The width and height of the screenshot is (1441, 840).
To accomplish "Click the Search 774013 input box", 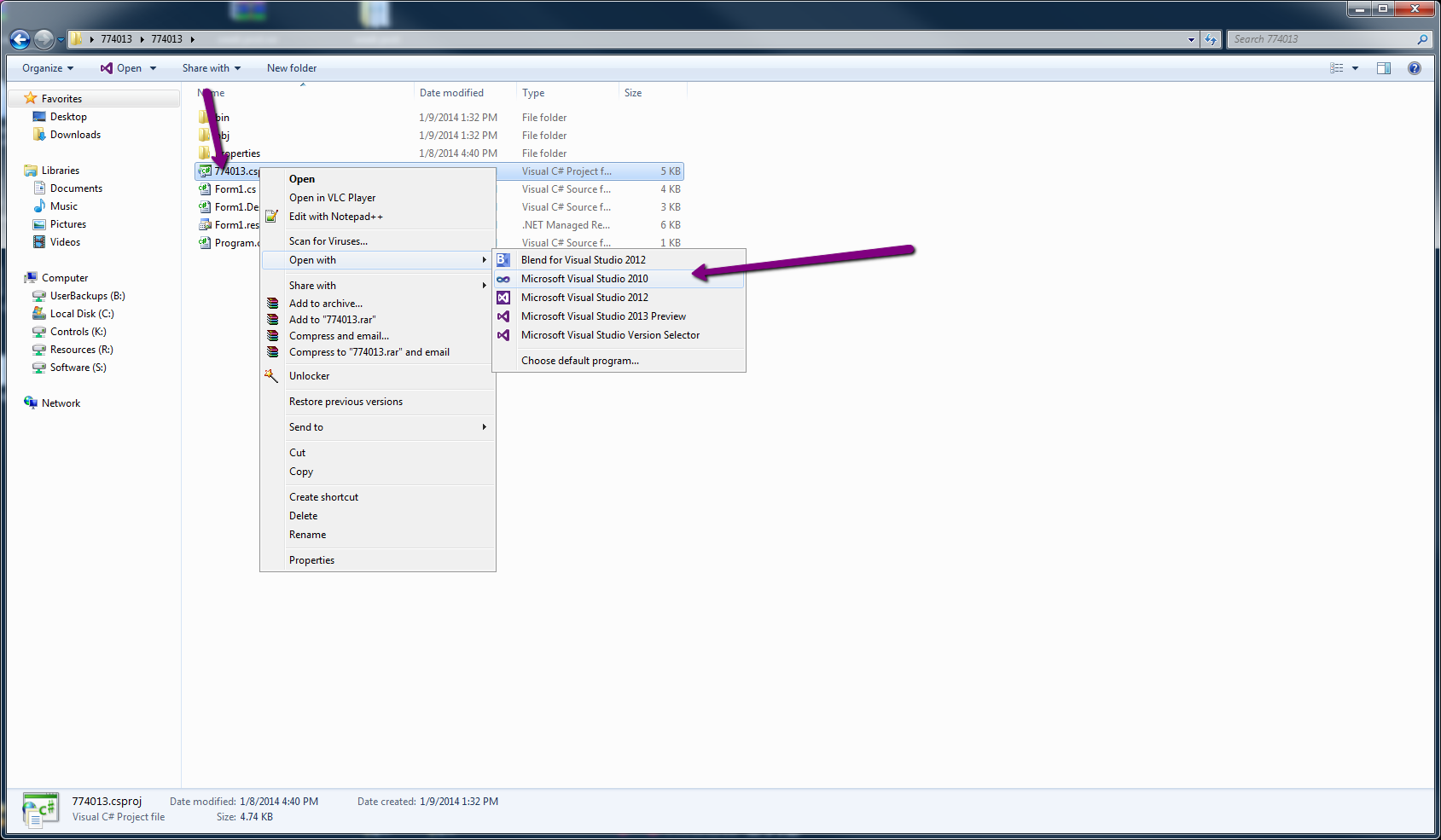I will (x=1321, y=39).
